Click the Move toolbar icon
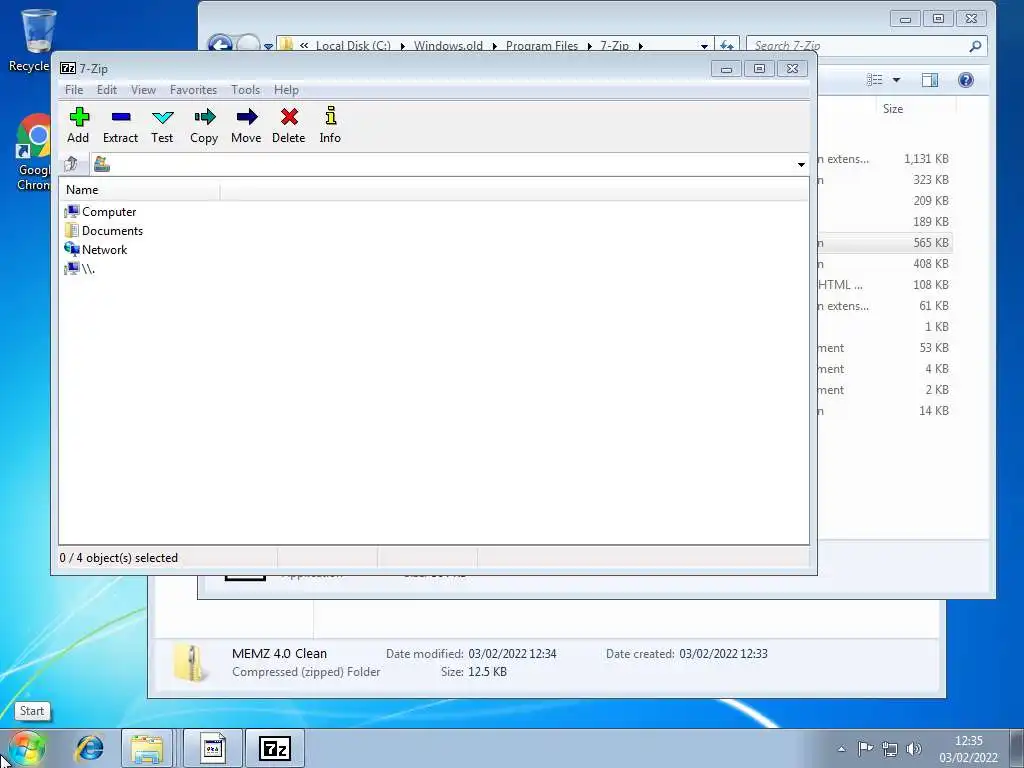Viewport: 1024px width, 768px height. point(246,125)
